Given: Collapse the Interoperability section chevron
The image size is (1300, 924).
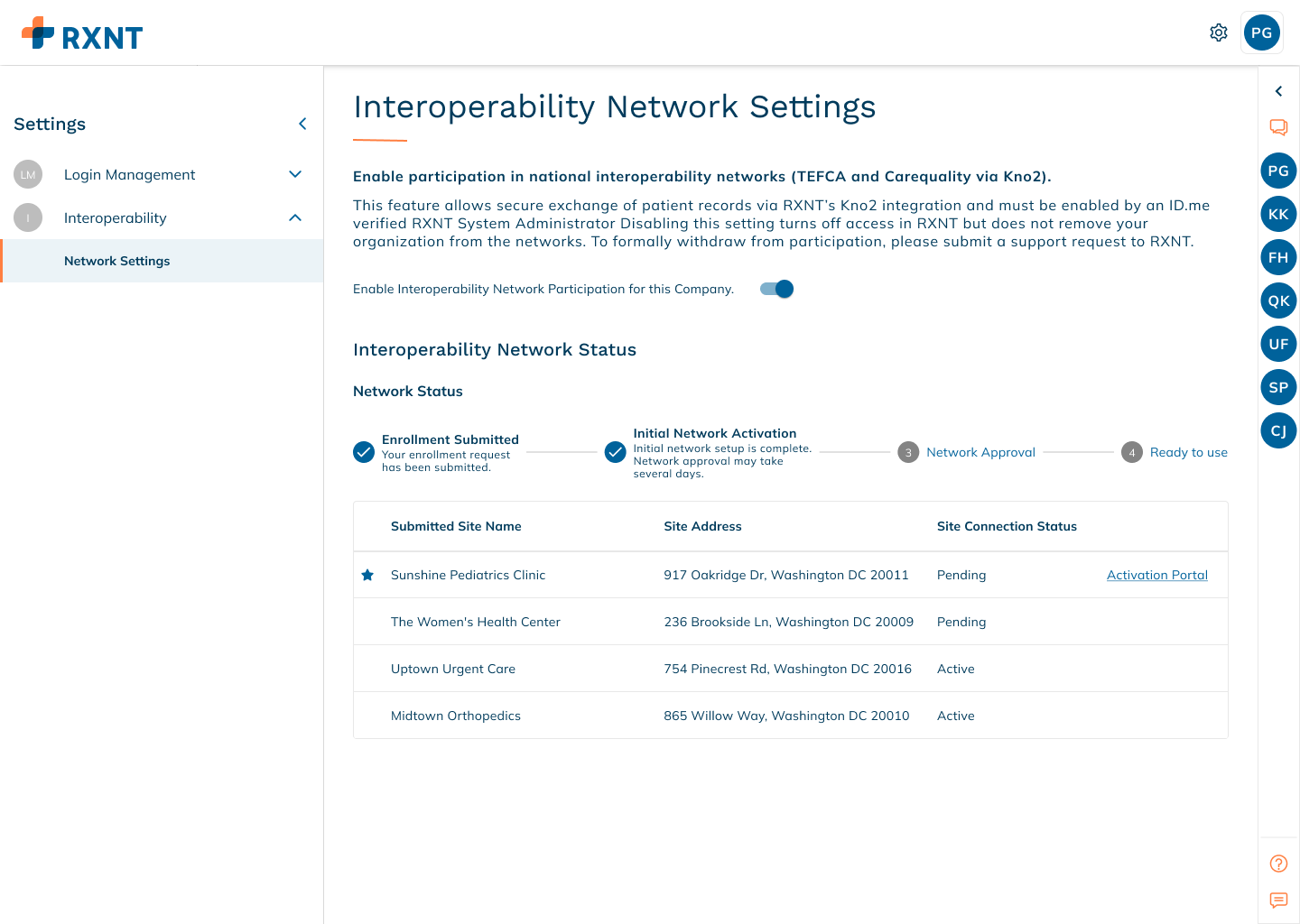Looking at the screenshot, I should click(295, 217).
